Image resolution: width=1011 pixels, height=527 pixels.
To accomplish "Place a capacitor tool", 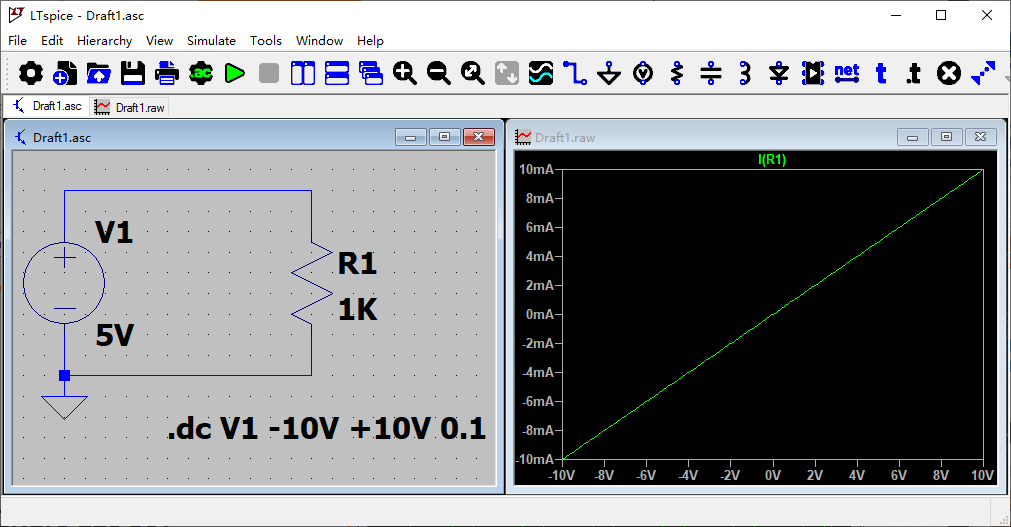I will click(x=711, y=74).
